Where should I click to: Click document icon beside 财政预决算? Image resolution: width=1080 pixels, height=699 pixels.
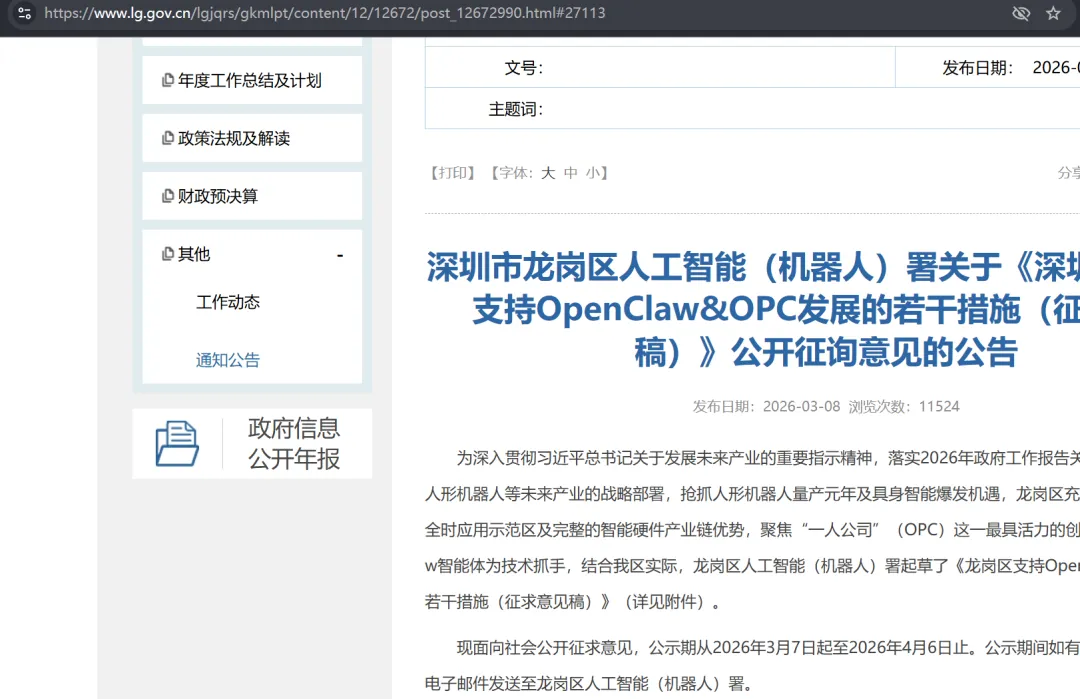167,196
